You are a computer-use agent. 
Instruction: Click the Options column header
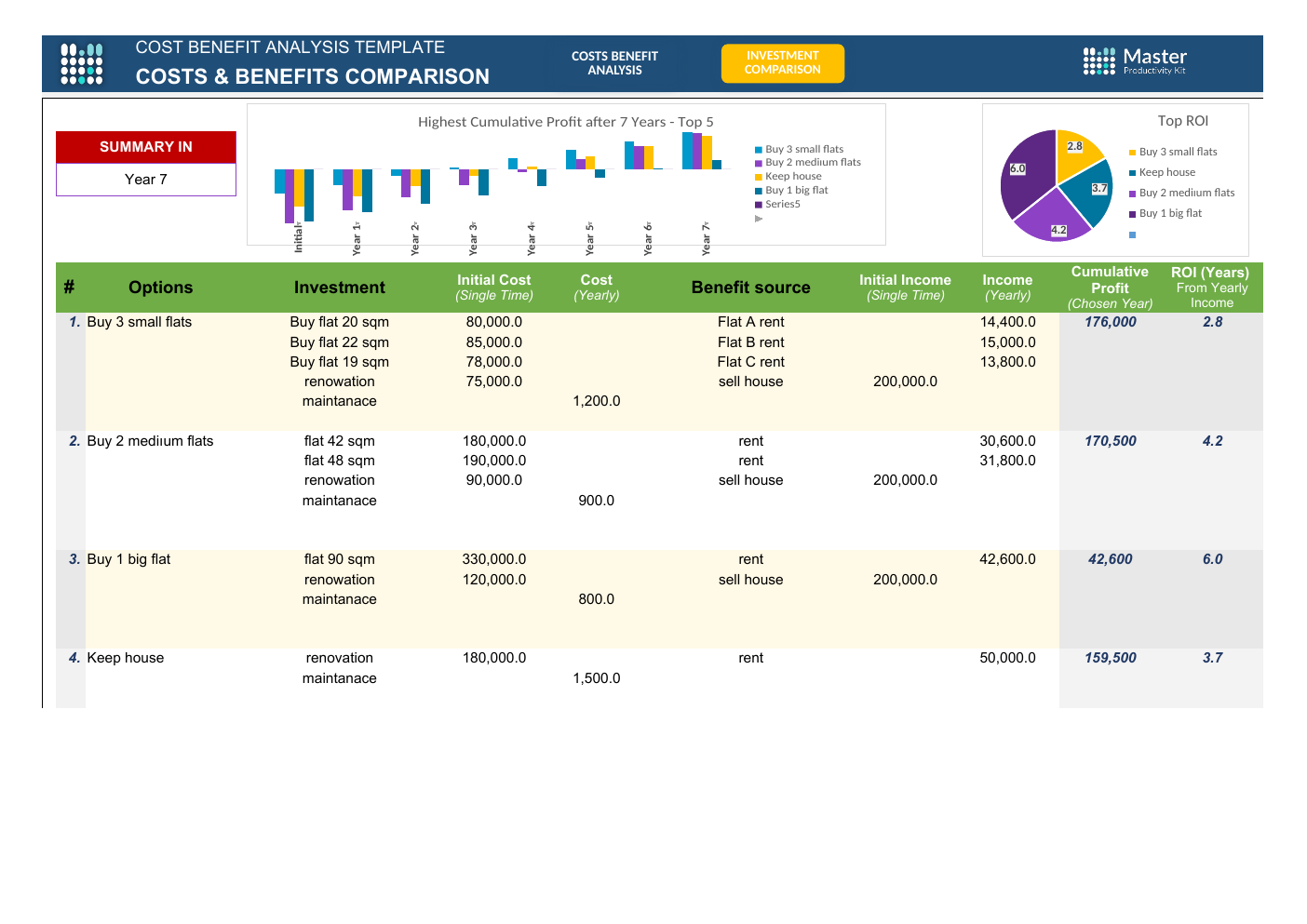(x=161, y=288)
